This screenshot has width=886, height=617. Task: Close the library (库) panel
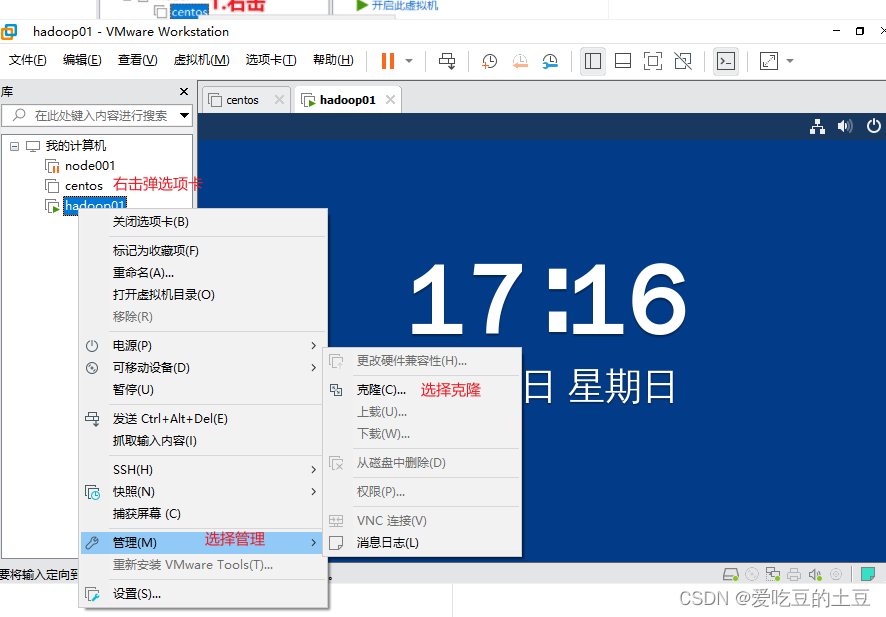pos(184,92)
